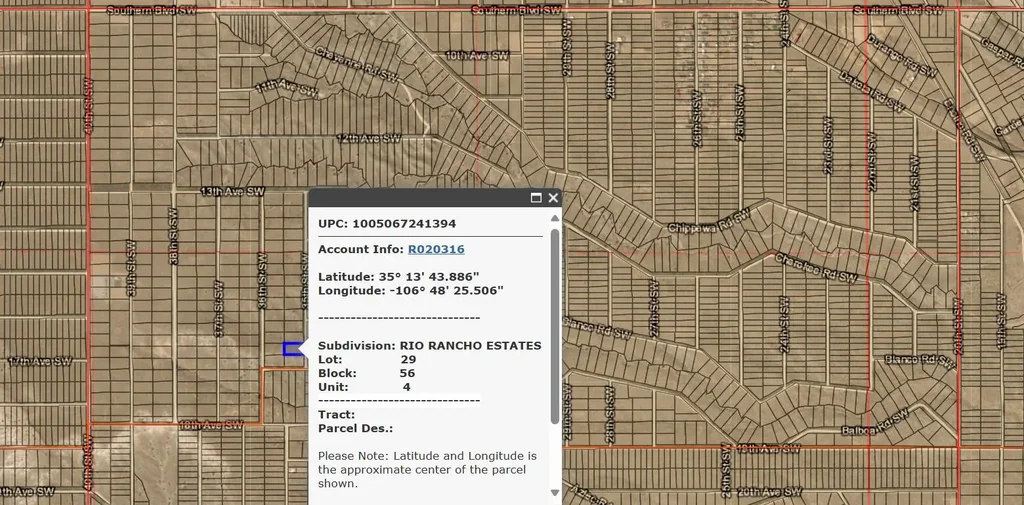Click the popup vertical scrollbar thumb
The width and height of the screenshot is (1024, 505).
tap(555, 325)
